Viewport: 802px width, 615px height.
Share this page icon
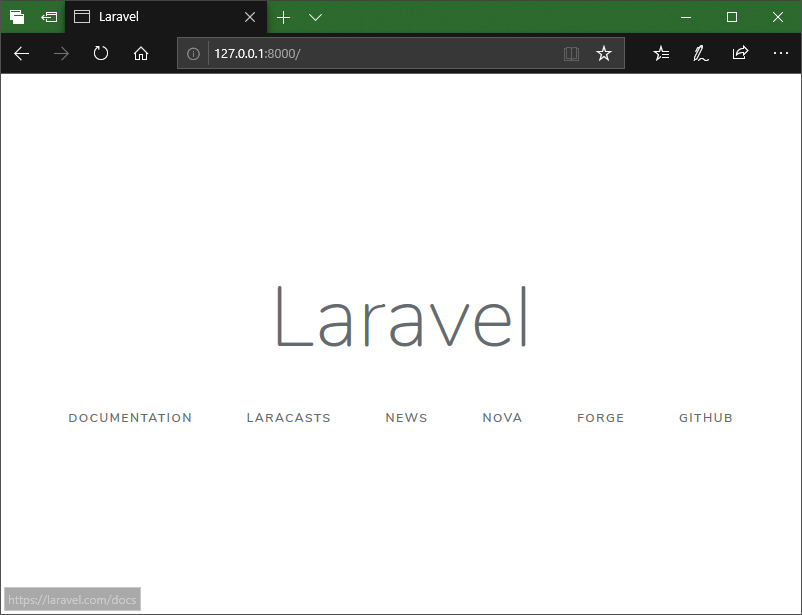coord(740,53)
